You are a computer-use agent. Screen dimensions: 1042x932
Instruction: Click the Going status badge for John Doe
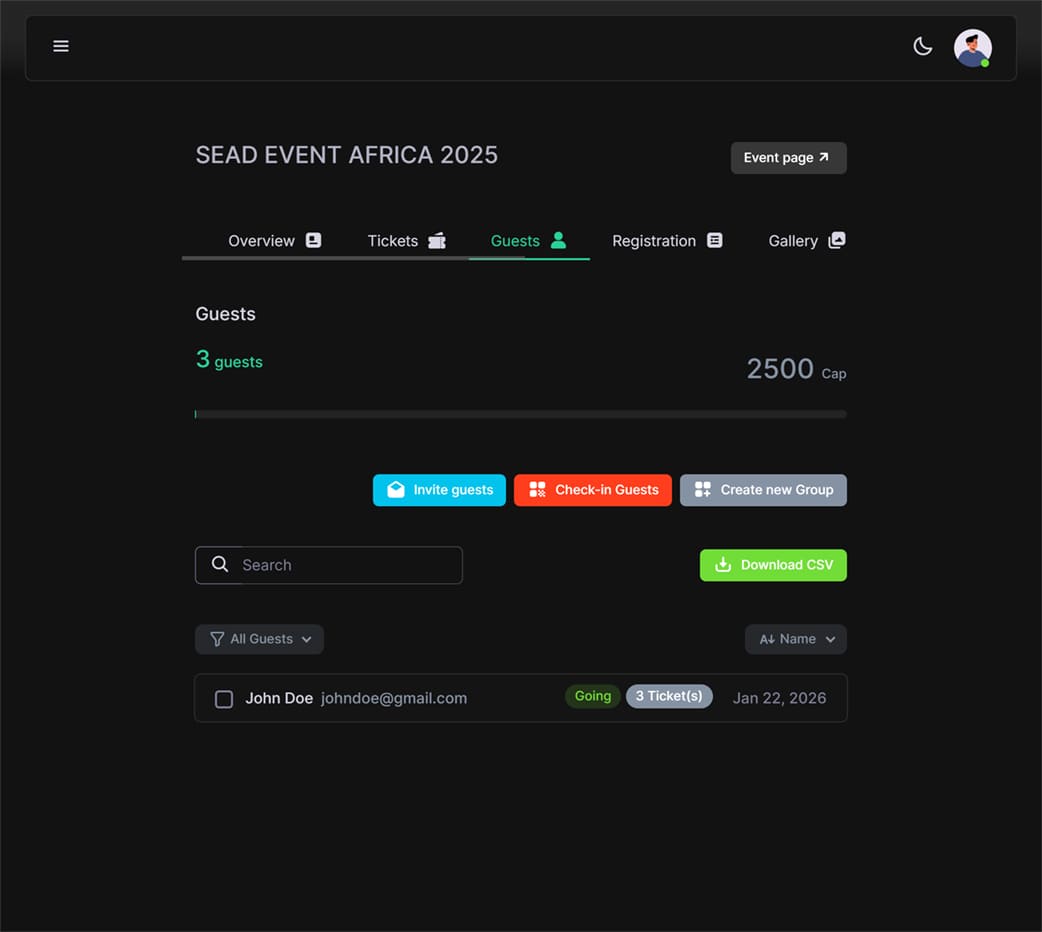coord(592,696)
